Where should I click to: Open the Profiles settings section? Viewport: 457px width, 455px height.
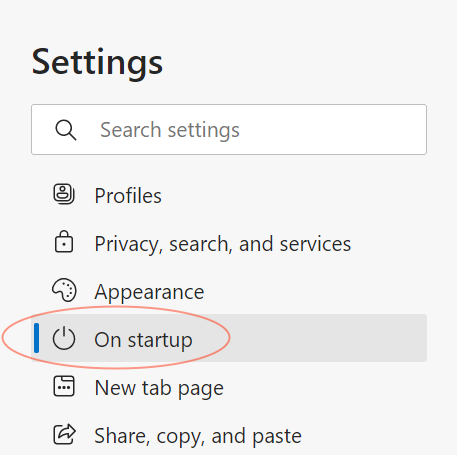coord(229,195)
